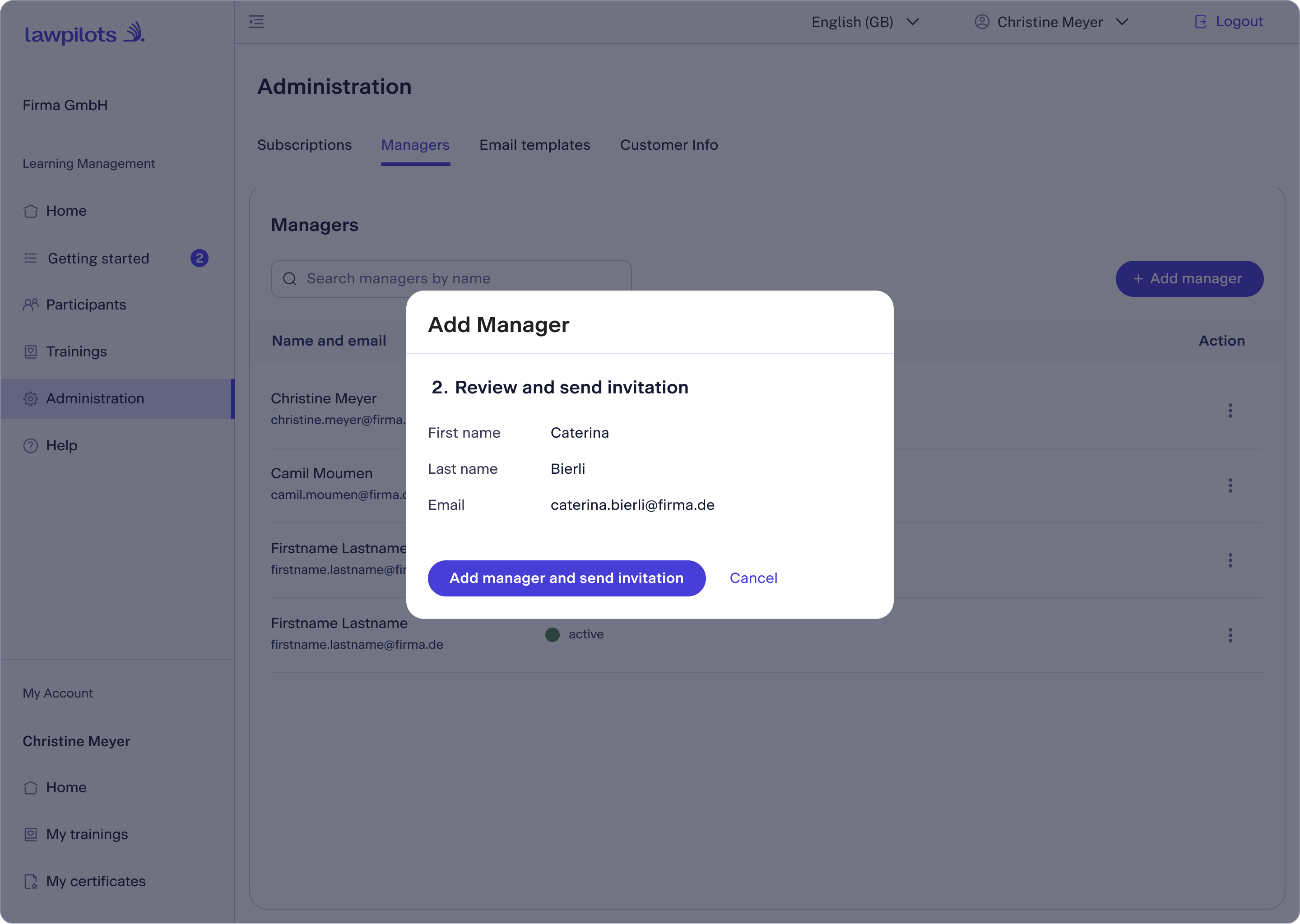Click the My certificates icon
1300x924 pixels.
point(31,881)
